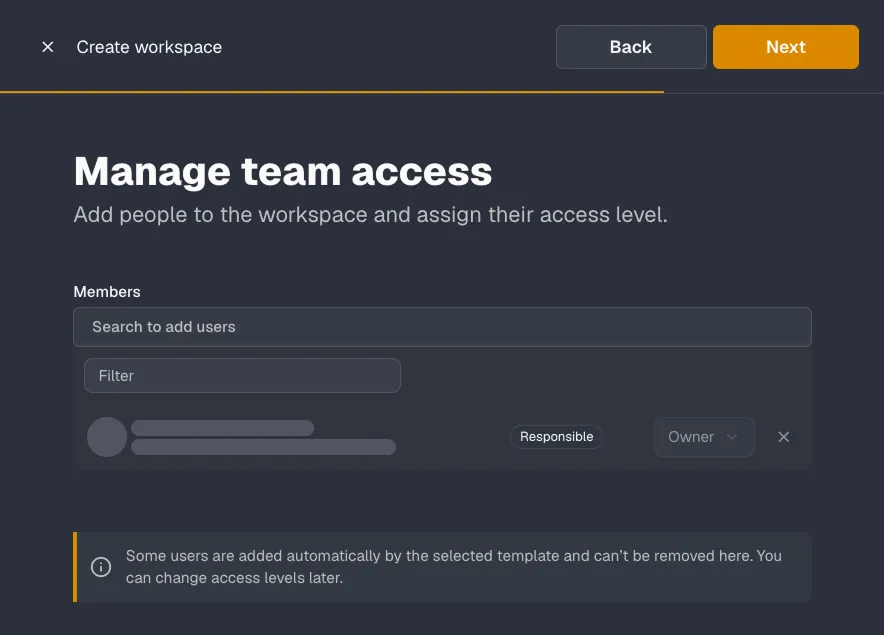Click into the Filter field
This screenshot has width=884, height=635.
click(x=242, y=376)
